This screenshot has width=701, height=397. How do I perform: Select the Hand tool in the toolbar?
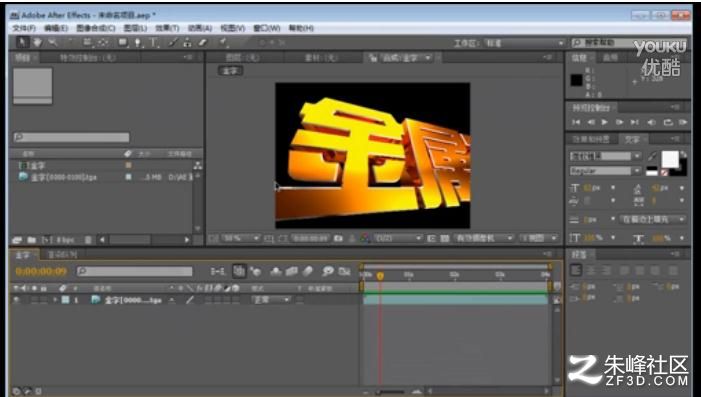point(37,42)
